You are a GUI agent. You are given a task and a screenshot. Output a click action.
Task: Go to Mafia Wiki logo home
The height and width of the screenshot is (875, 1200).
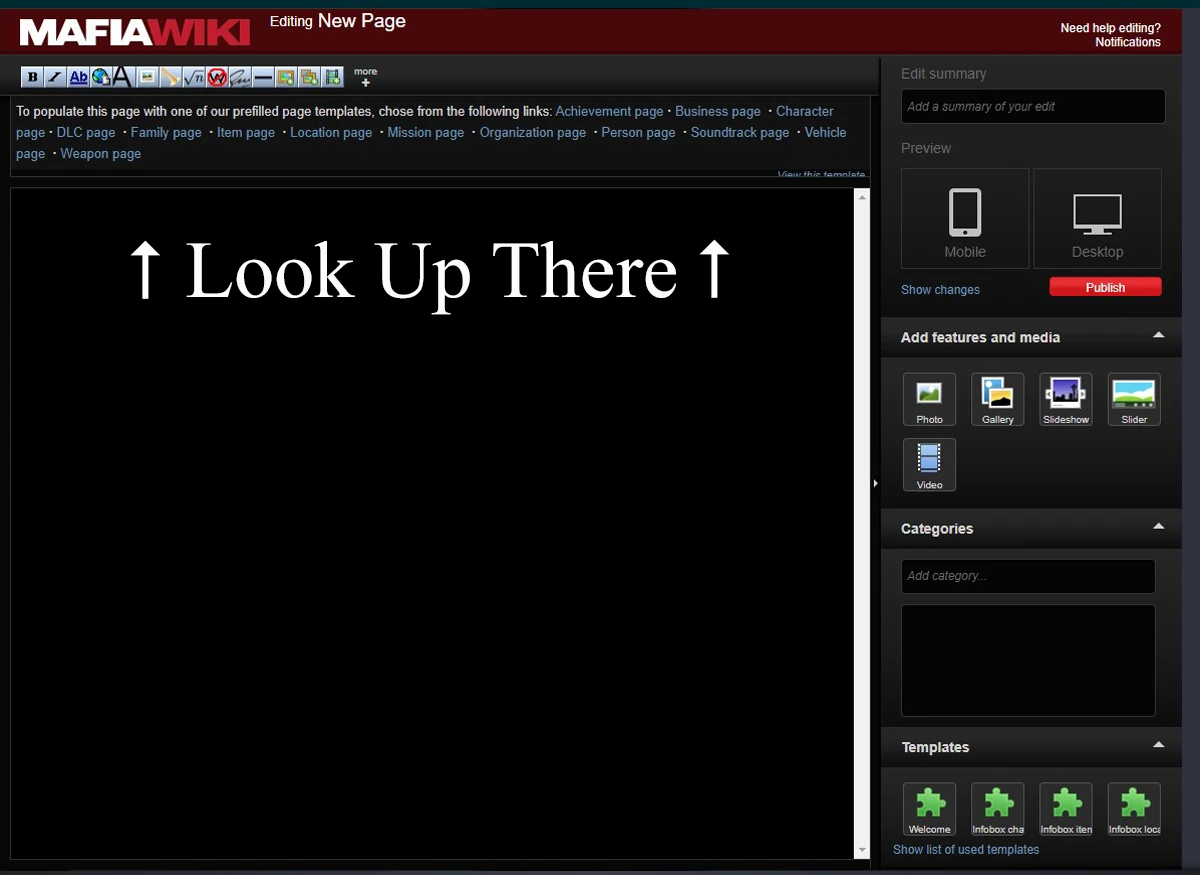(x=134, y=31)
